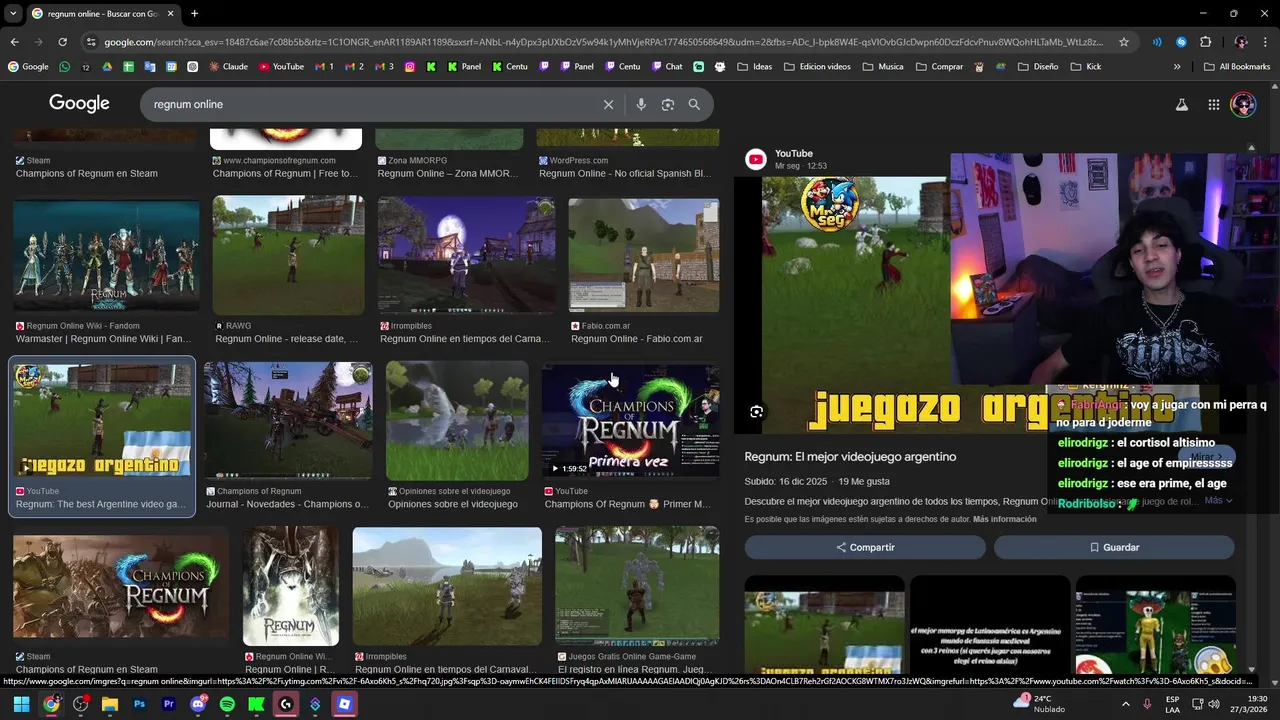Focus the regnum online search field
Screen dimensions: 1280x720
[370, 104]
